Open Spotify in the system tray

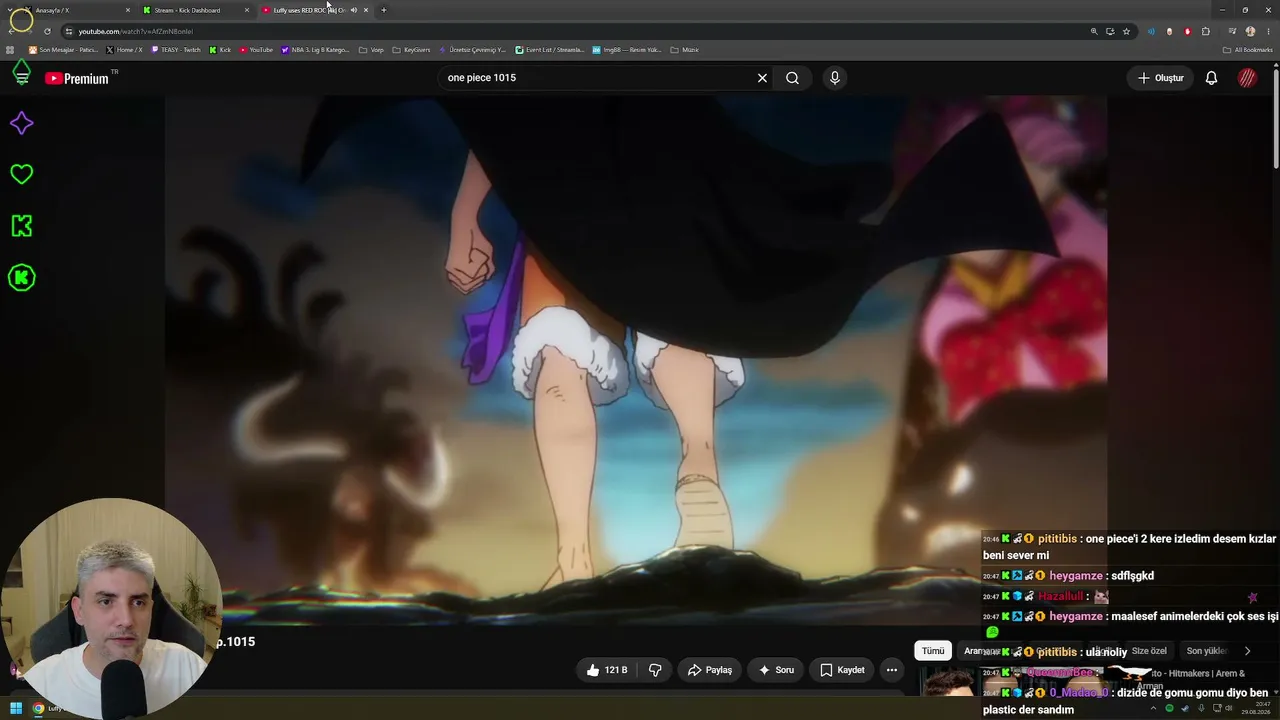(1169, 708)
